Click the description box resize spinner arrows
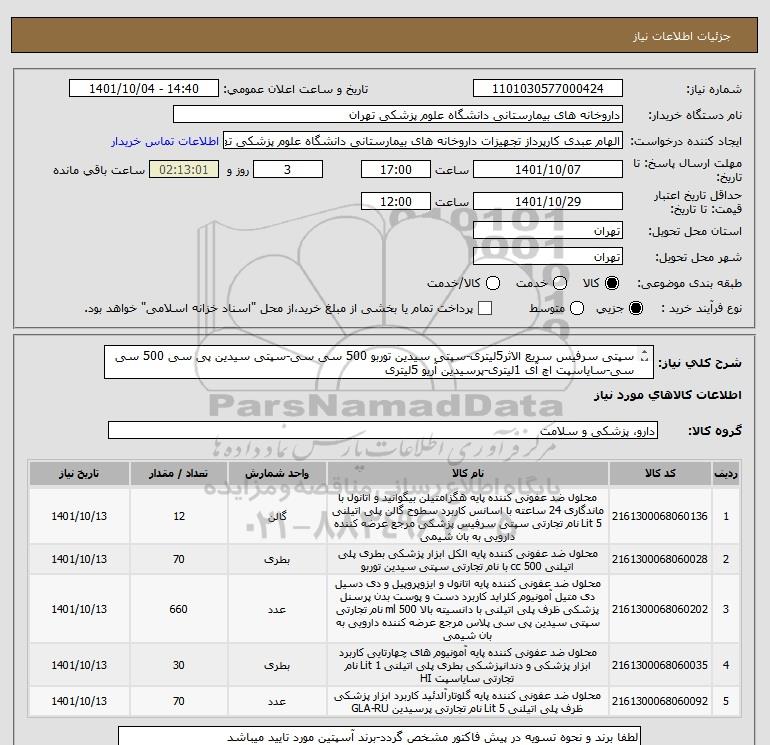This screenshot has height=745, width=770. [x=645, y=356]
